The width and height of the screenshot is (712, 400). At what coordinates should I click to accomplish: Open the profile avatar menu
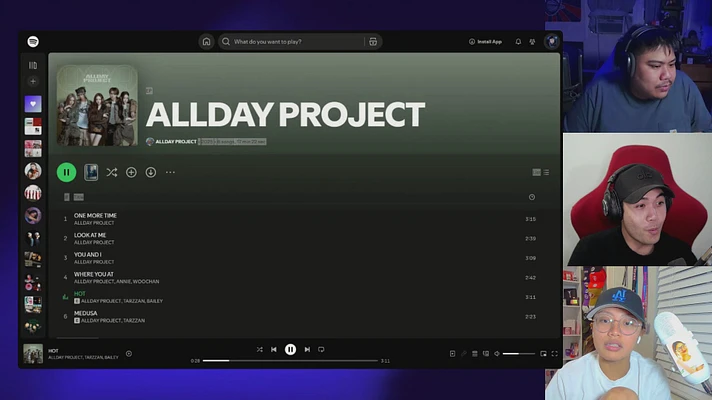point(552,41)
